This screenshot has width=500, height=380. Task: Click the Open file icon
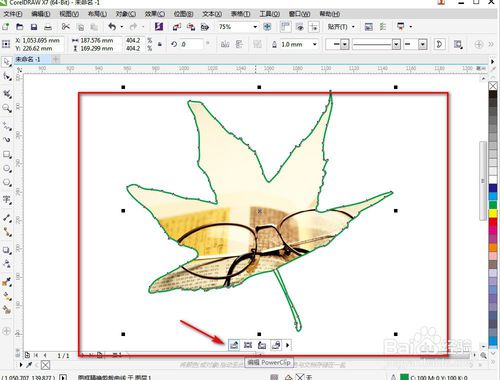pyautogui.click(x=20, y=27)
